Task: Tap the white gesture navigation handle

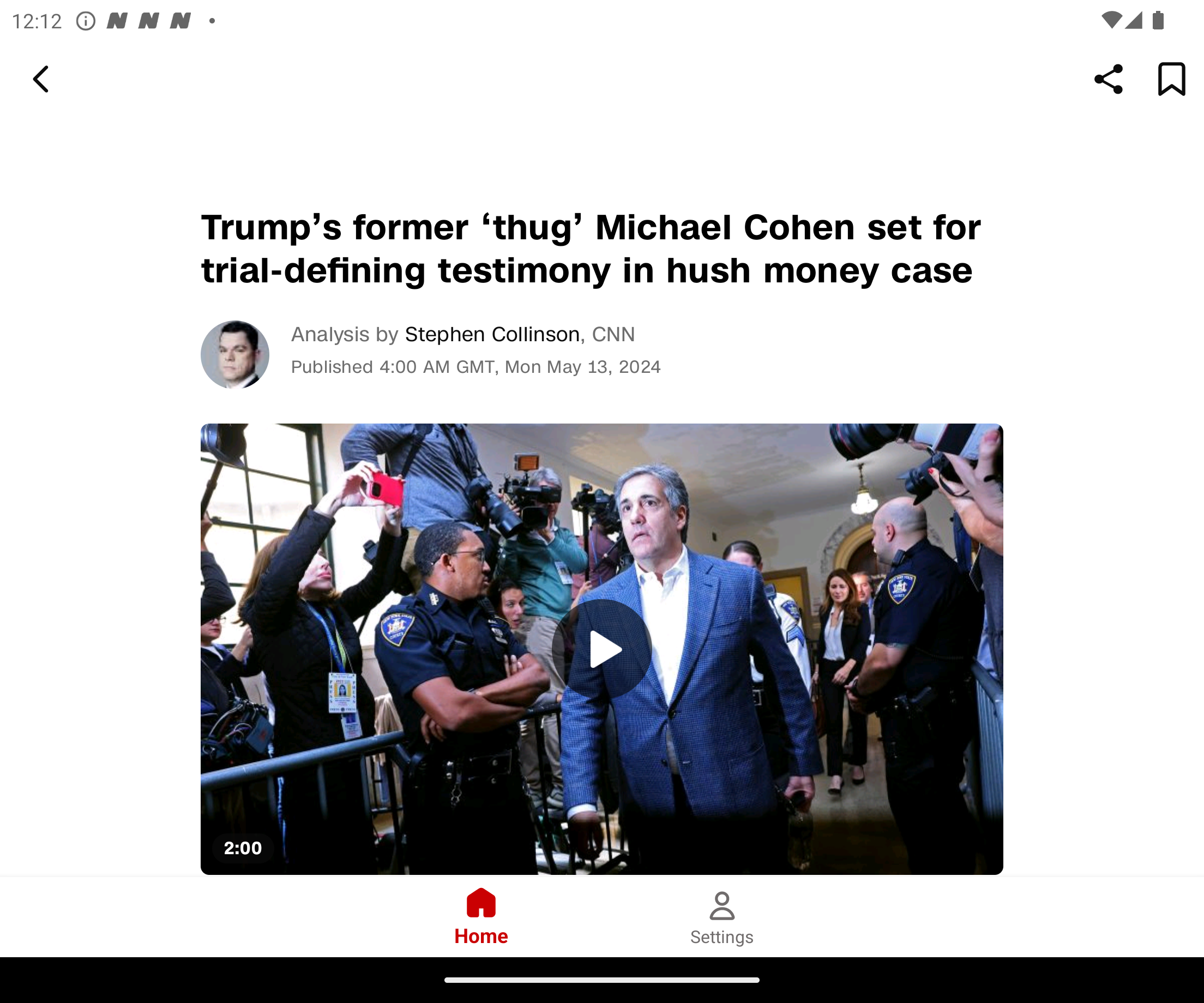Action: [x=602, y=980]
